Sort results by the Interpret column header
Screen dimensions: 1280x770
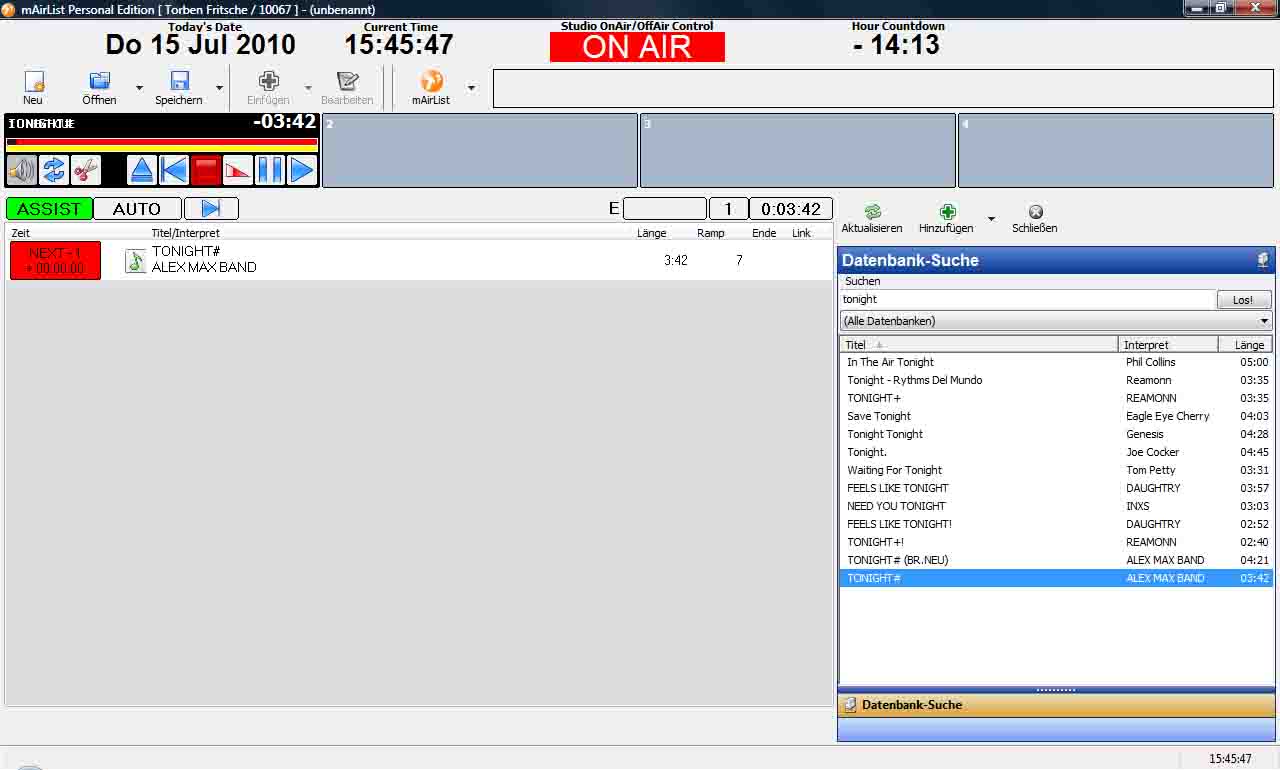(1168, 345)
